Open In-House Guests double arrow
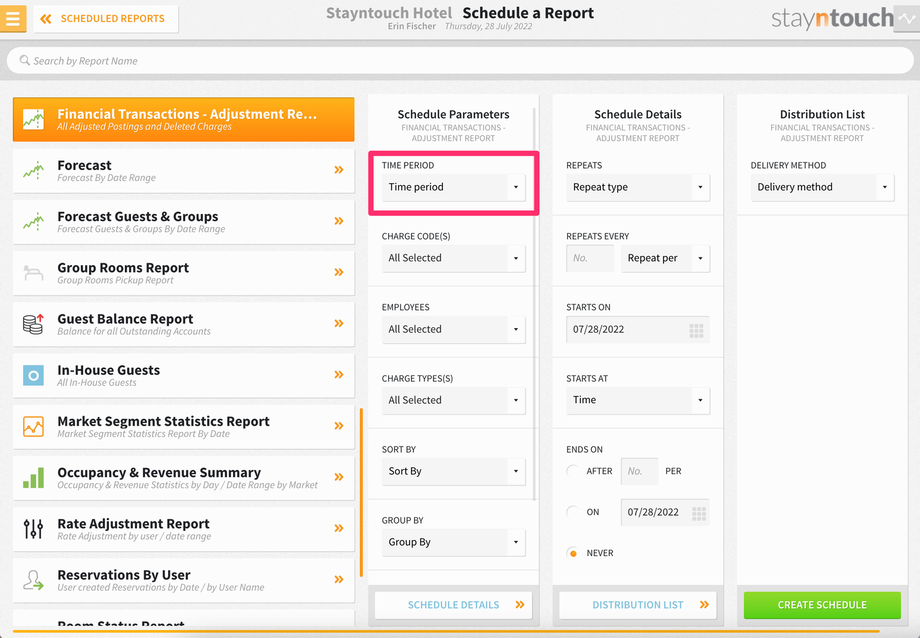 (339, 374)
